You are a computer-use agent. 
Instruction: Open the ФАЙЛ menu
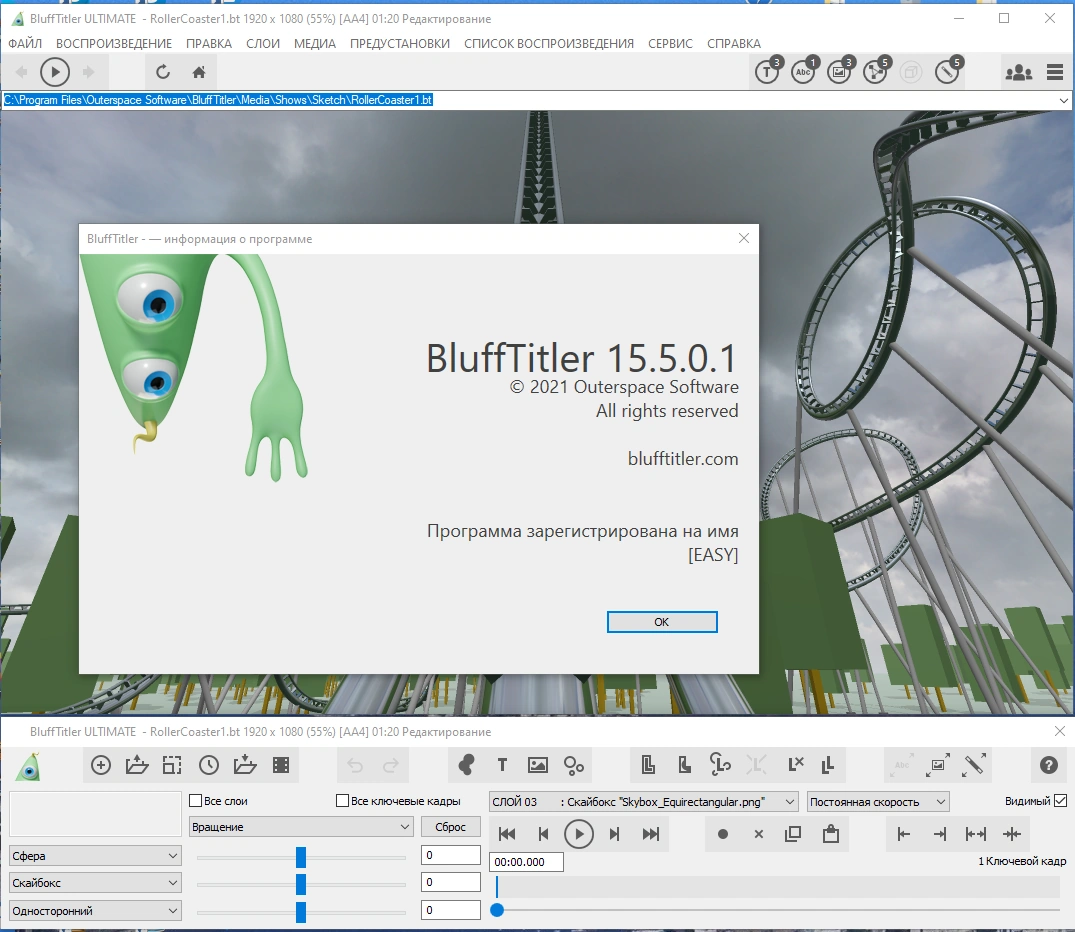pos(25,44)
